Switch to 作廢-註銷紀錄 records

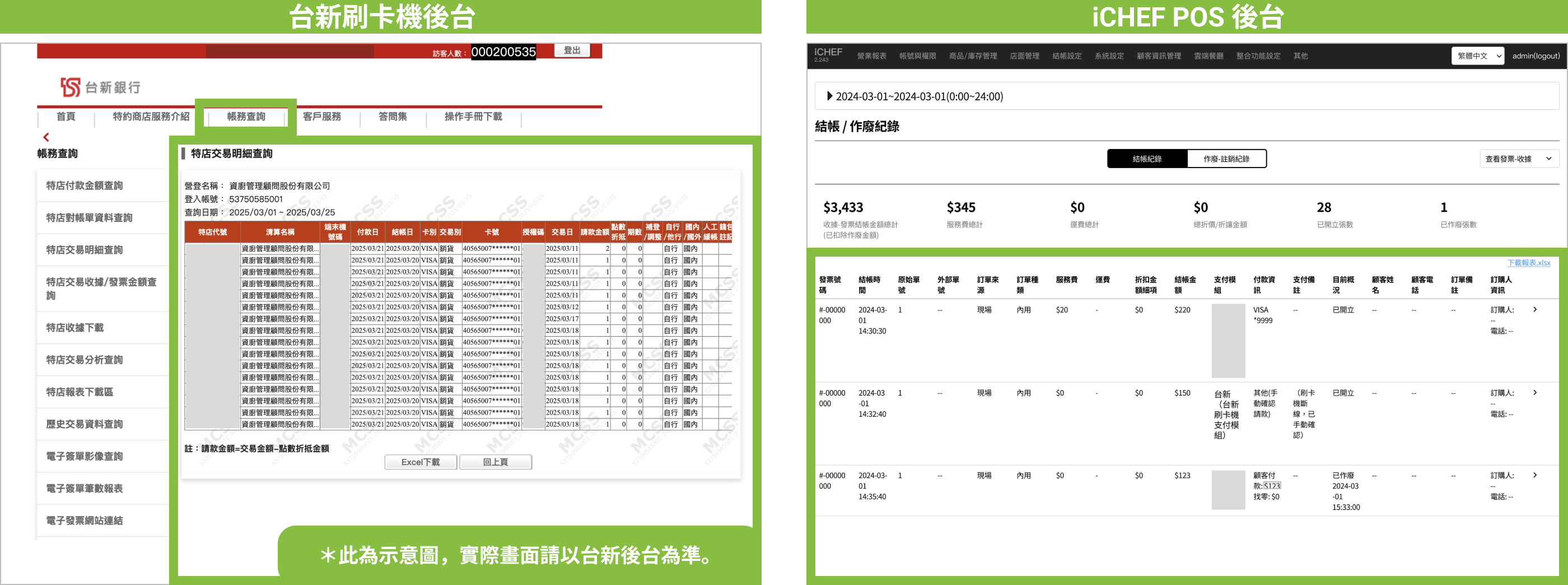1226,159
